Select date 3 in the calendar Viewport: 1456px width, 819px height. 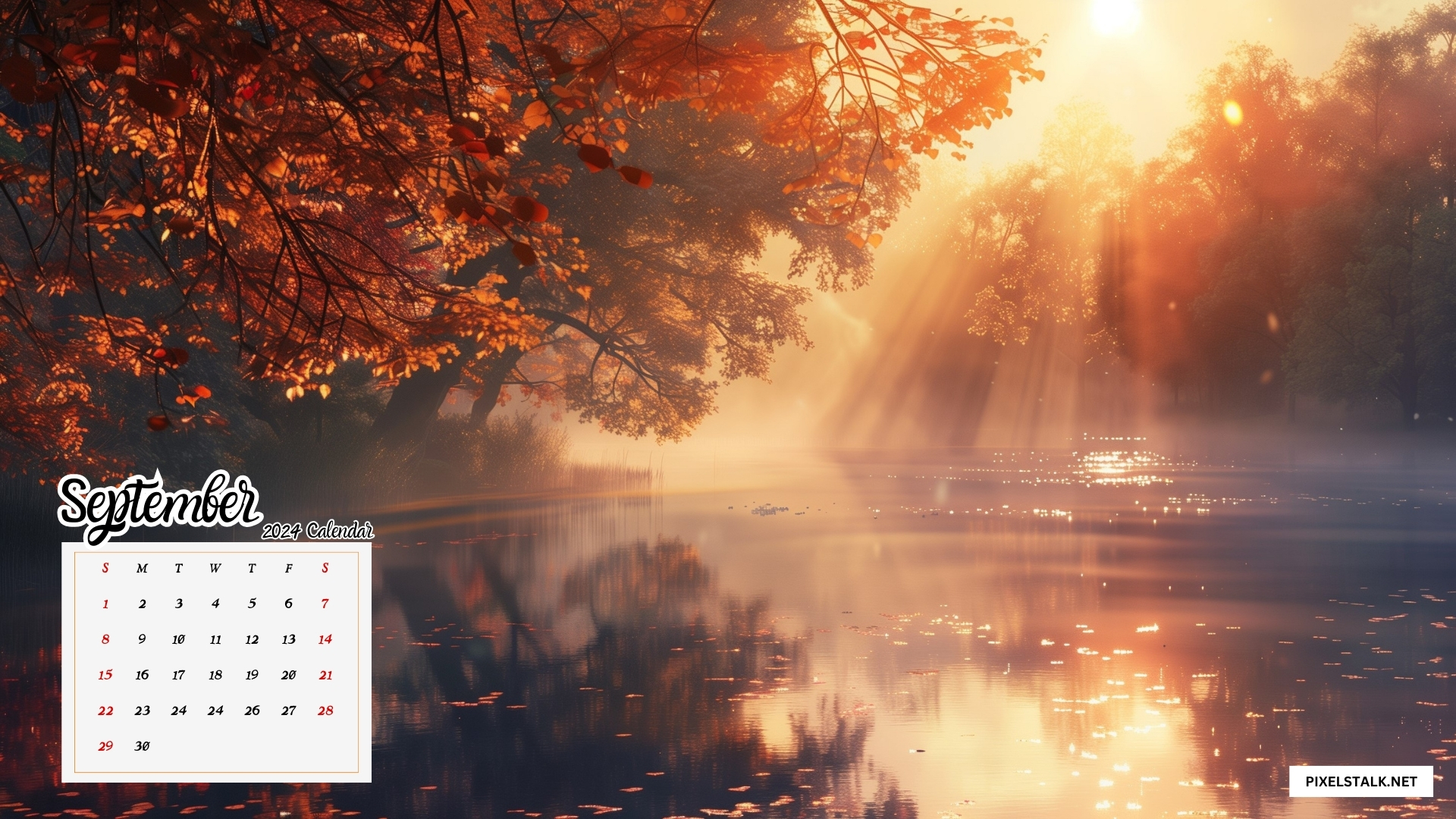[x=179, y=604]
